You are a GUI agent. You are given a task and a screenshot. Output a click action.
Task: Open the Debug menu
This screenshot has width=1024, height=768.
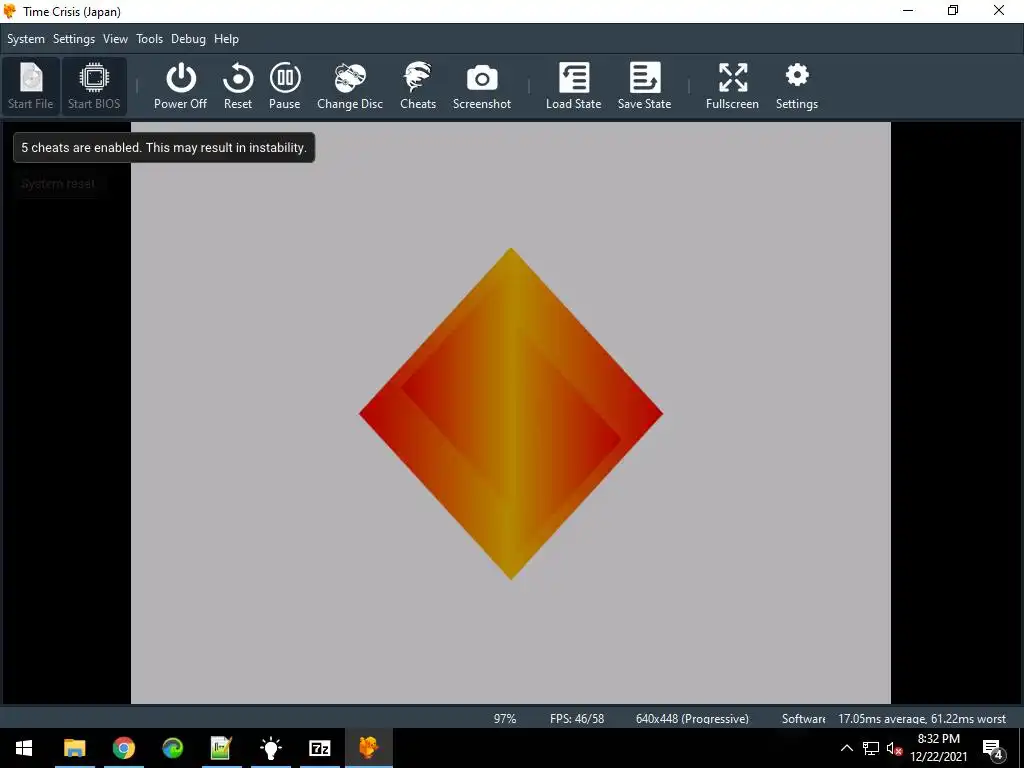(x=188, y=39)
